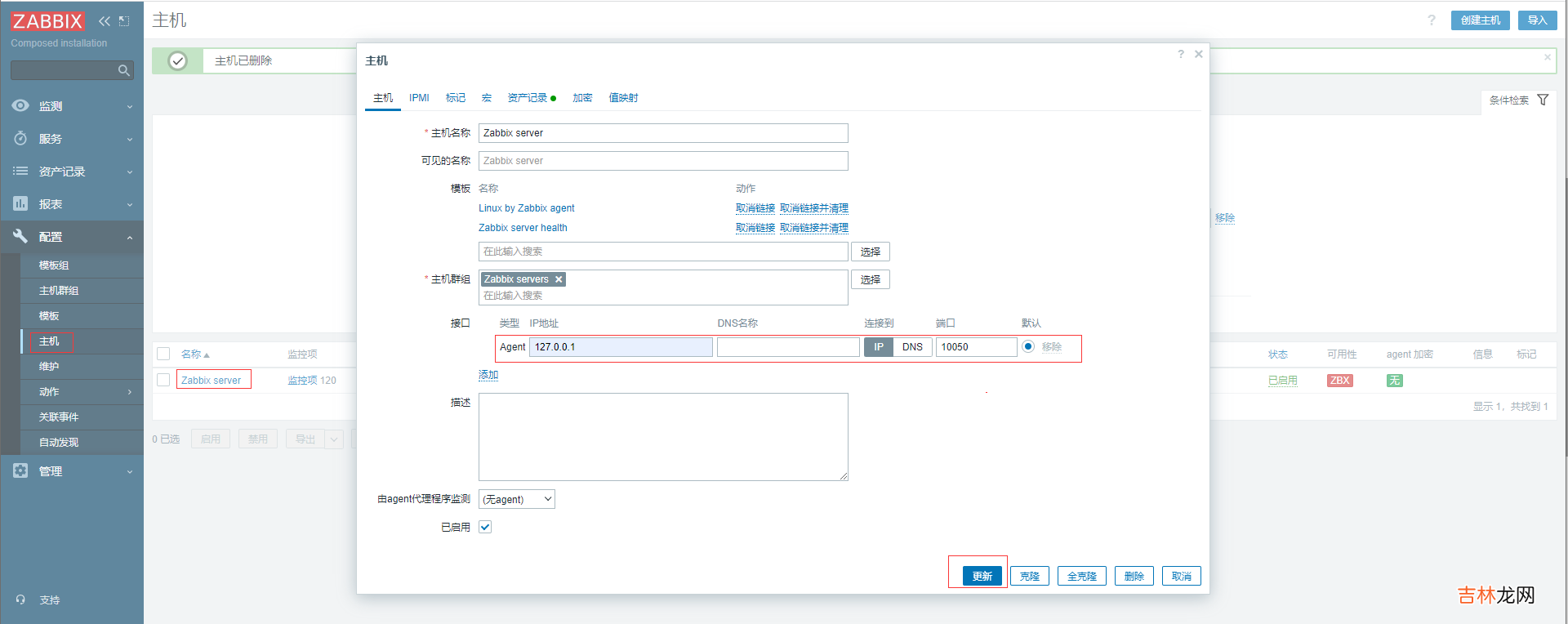Click the support headset icon

(20, 599)
